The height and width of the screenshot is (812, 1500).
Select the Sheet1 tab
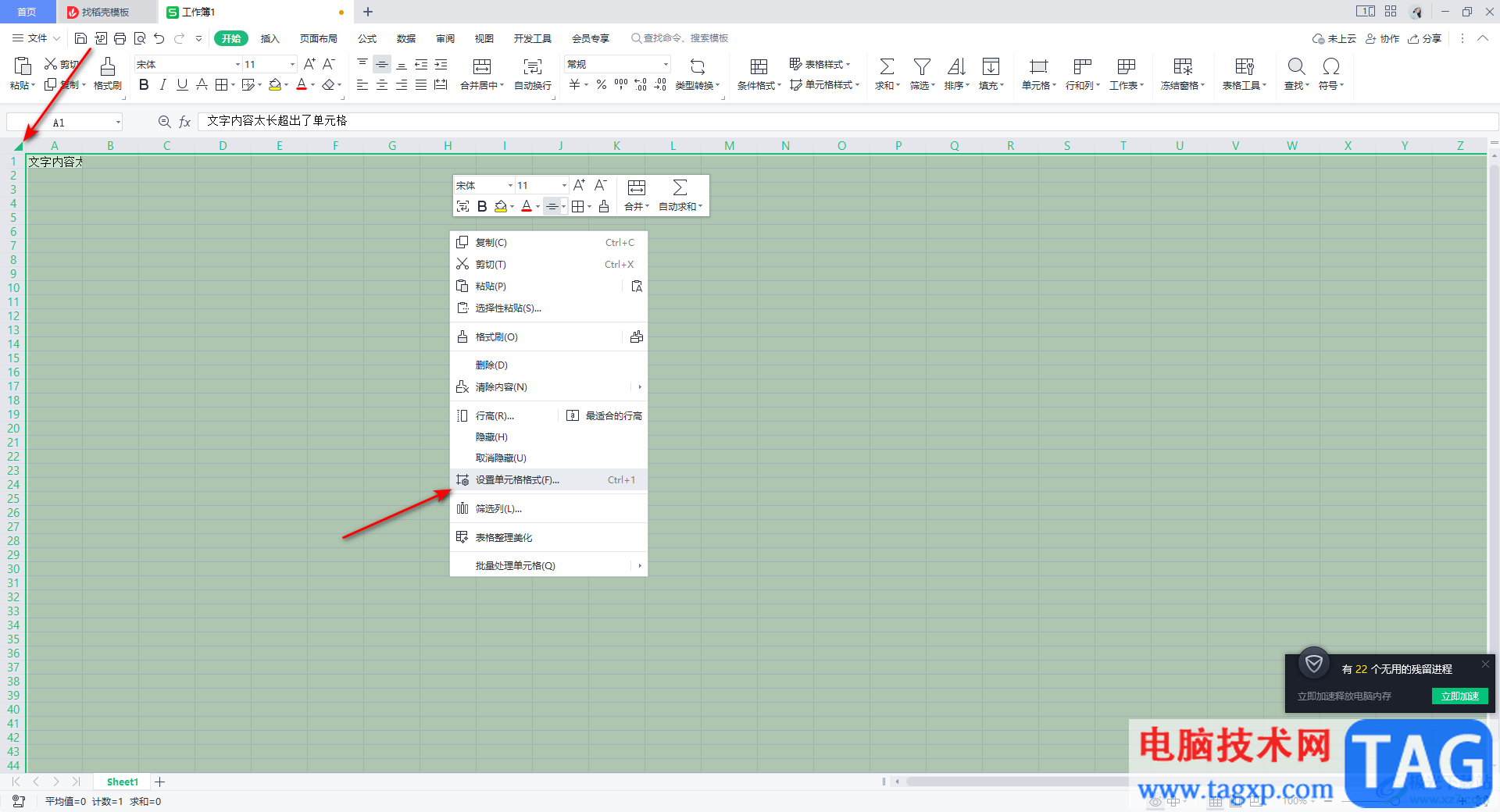123,782
